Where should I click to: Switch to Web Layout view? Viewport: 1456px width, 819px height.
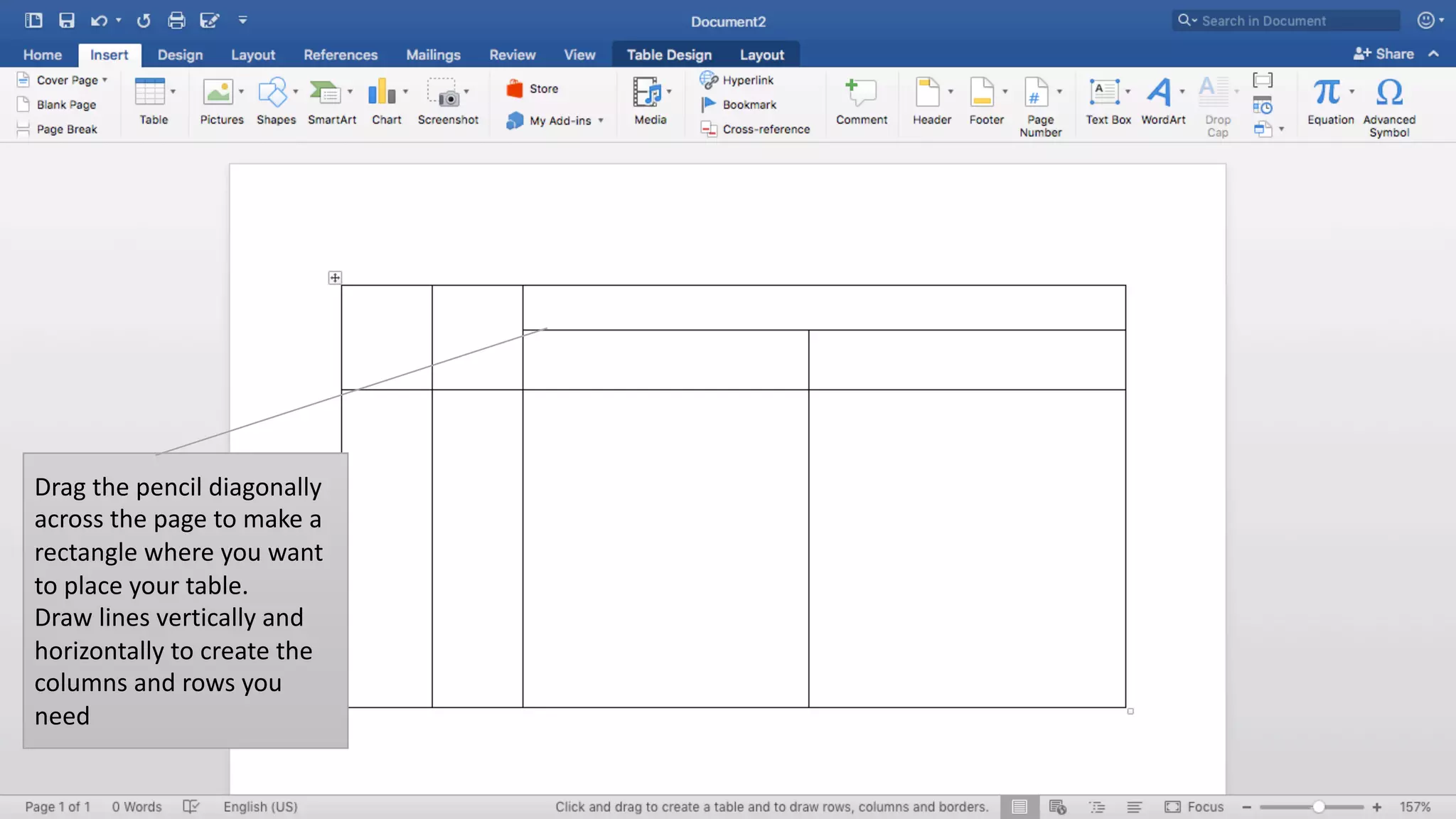coord(1058,807)
